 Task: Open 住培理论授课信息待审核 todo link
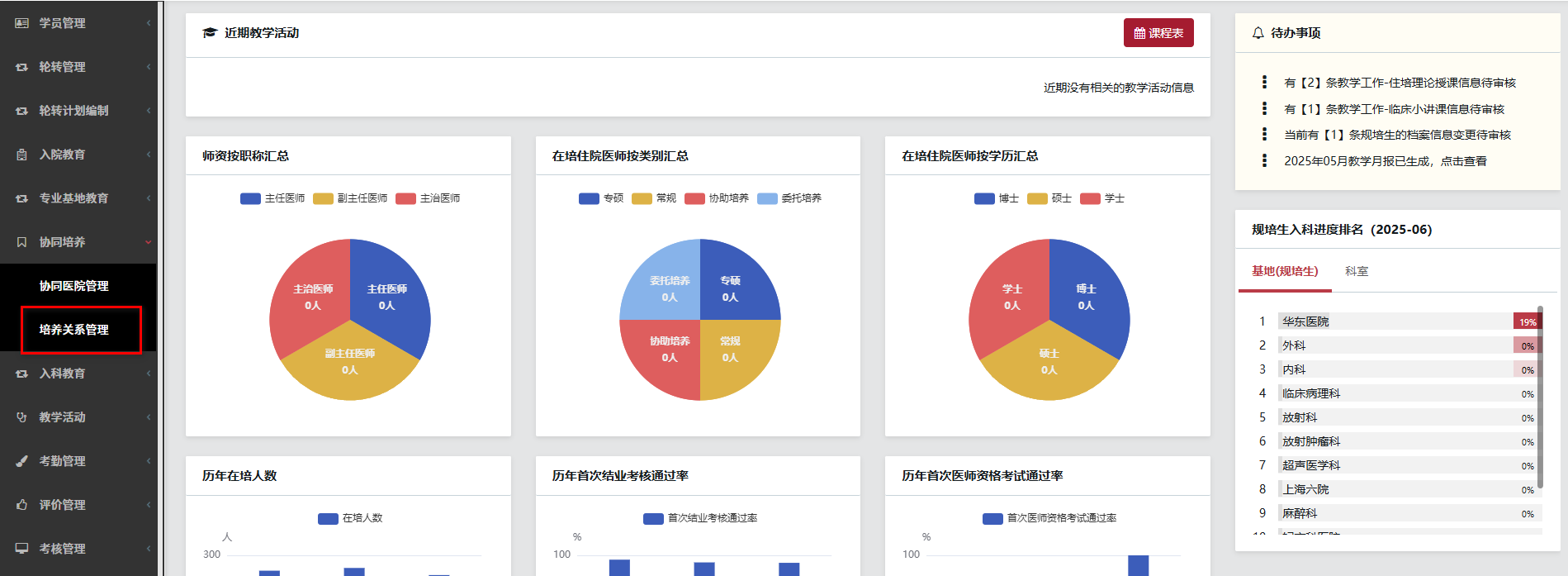coord(1400,83)
